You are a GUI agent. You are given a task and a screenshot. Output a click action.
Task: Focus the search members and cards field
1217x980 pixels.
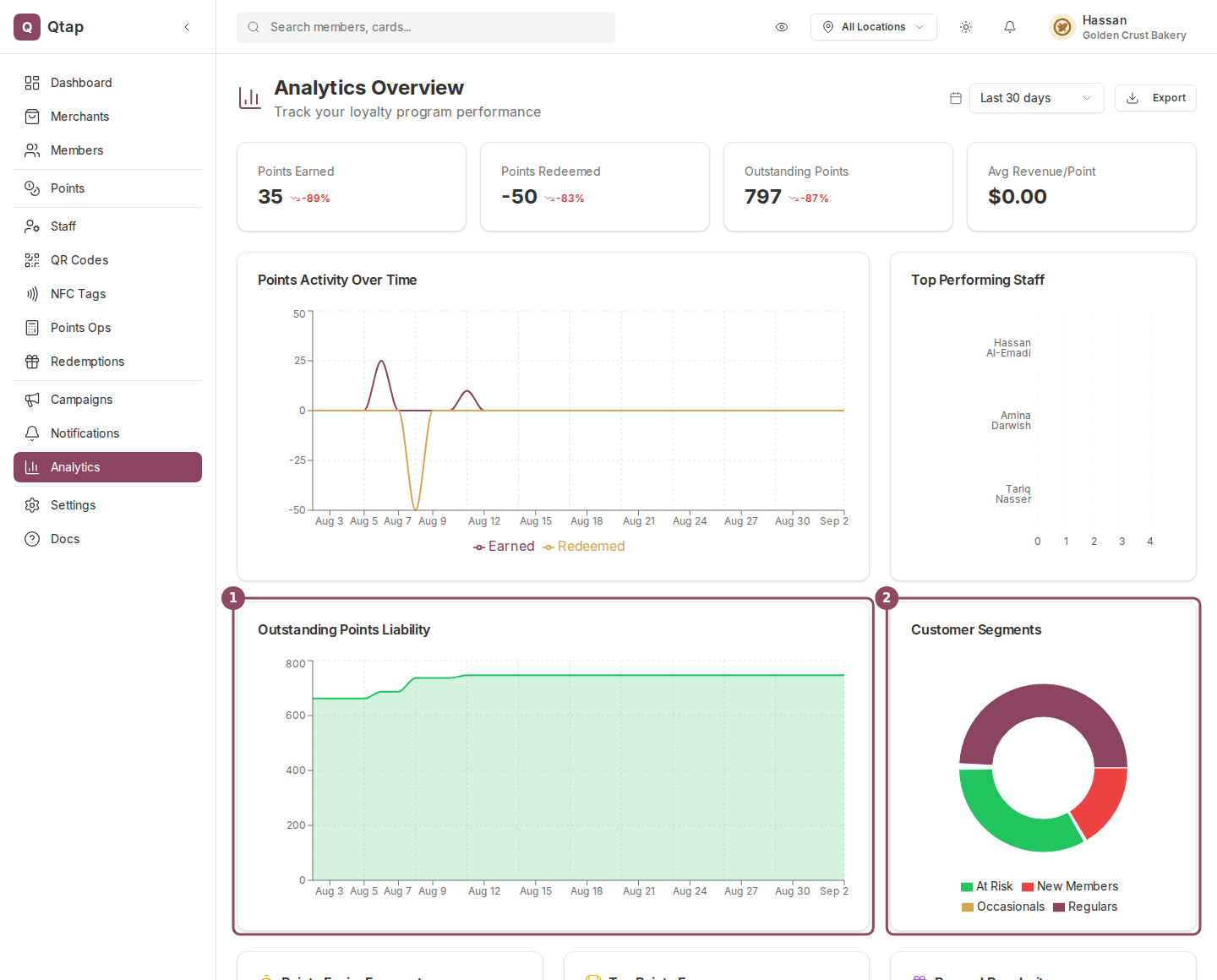pyautogui.click(x=426, y=27)
